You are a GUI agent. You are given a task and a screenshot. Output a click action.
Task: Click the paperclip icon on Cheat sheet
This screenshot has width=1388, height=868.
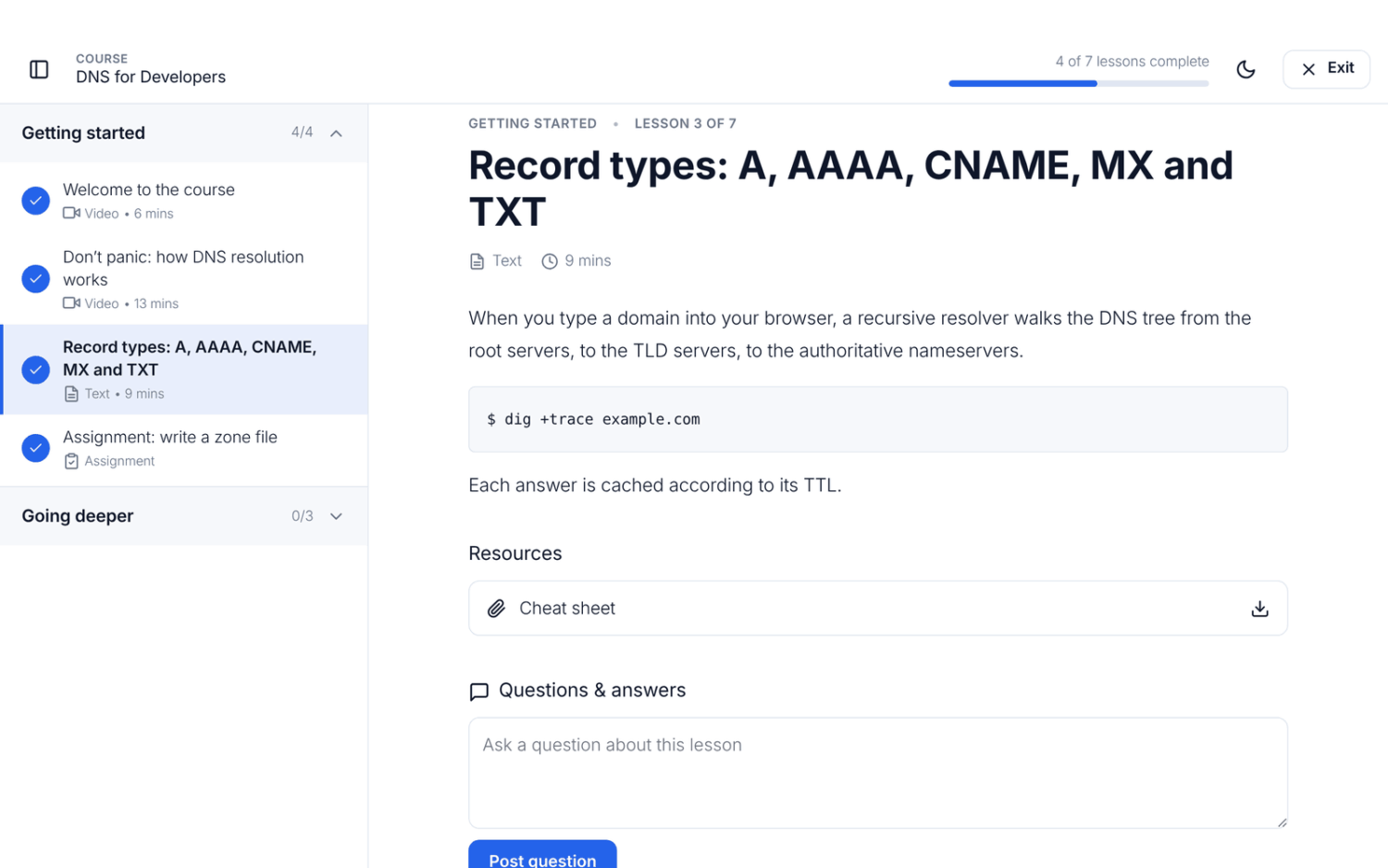tap(497, 608)
